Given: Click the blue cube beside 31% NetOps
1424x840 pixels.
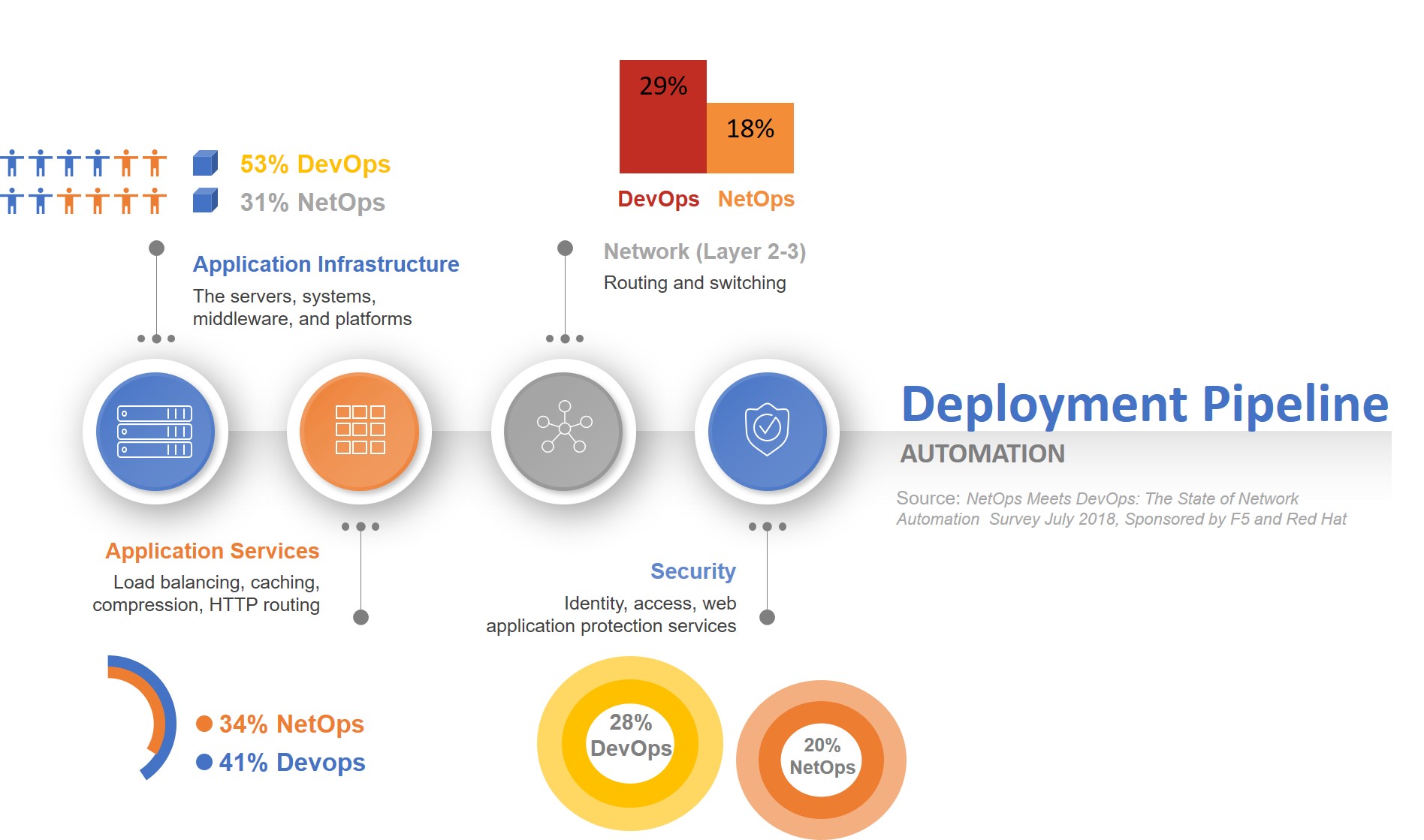Looking at the screenshot, I should click(205, 200).
